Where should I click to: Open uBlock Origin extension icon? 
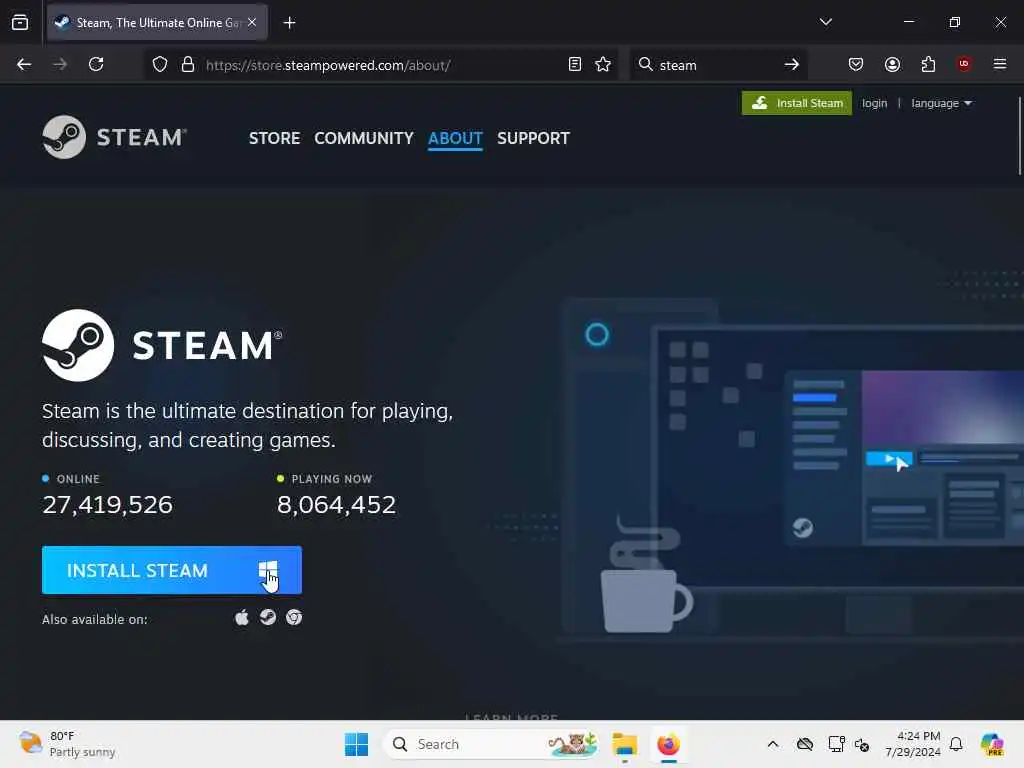[x=964, y=63]
